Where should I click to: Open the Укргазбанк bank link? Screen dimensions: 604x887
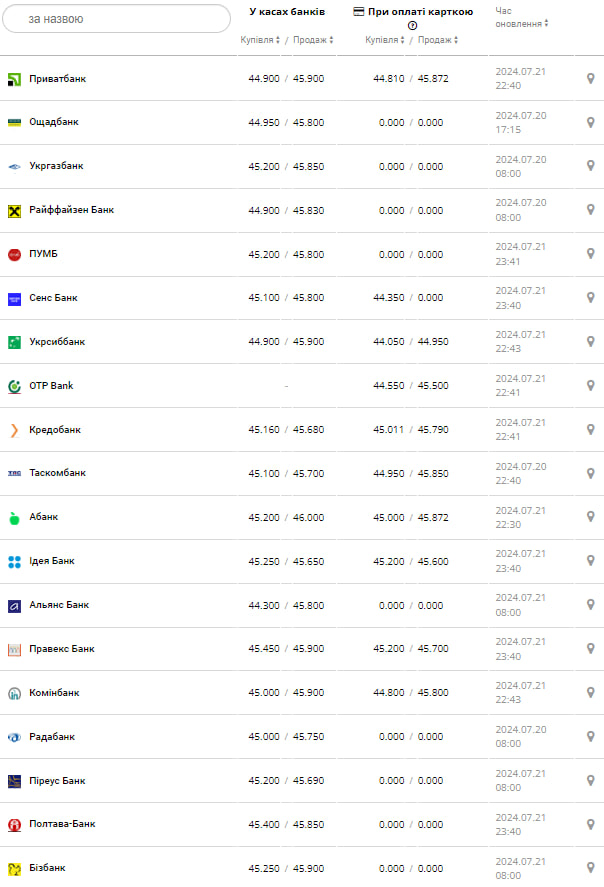point(56,166)
